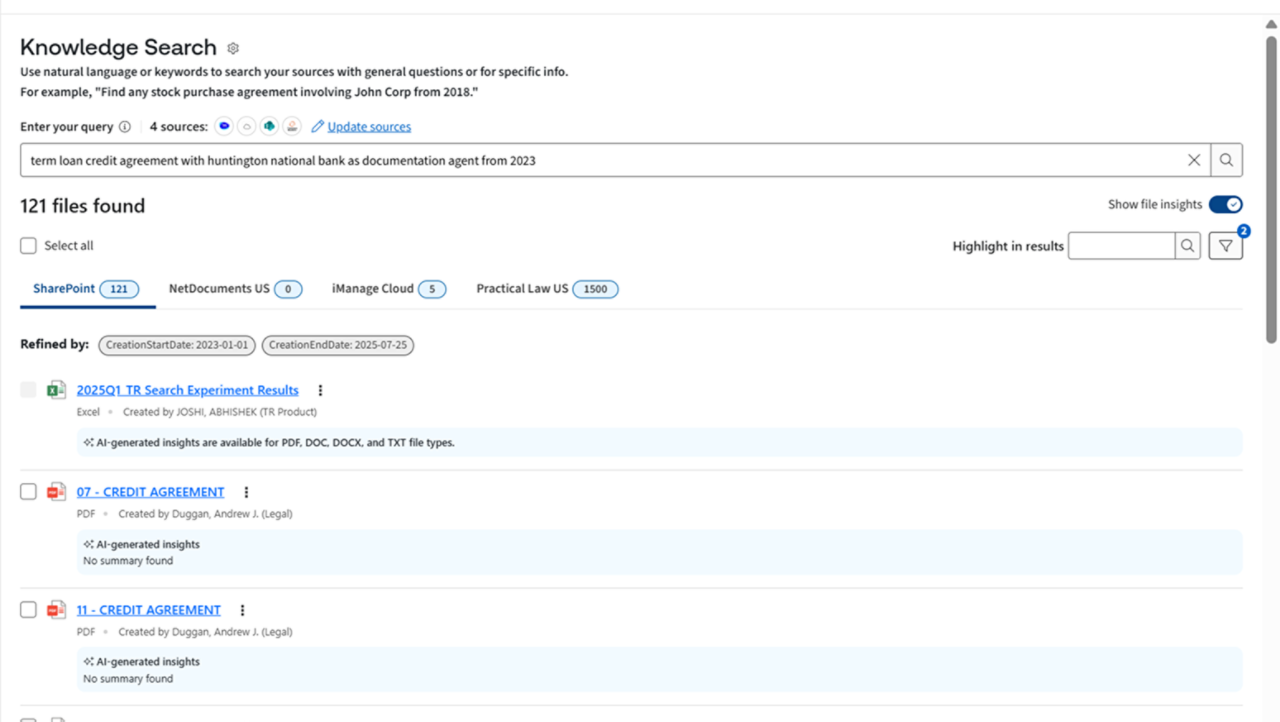Image resolution: width=1280 pixels, height=722 pixels.
Task: Switch to the iManage Cloud tab
Action: (388, 289)
